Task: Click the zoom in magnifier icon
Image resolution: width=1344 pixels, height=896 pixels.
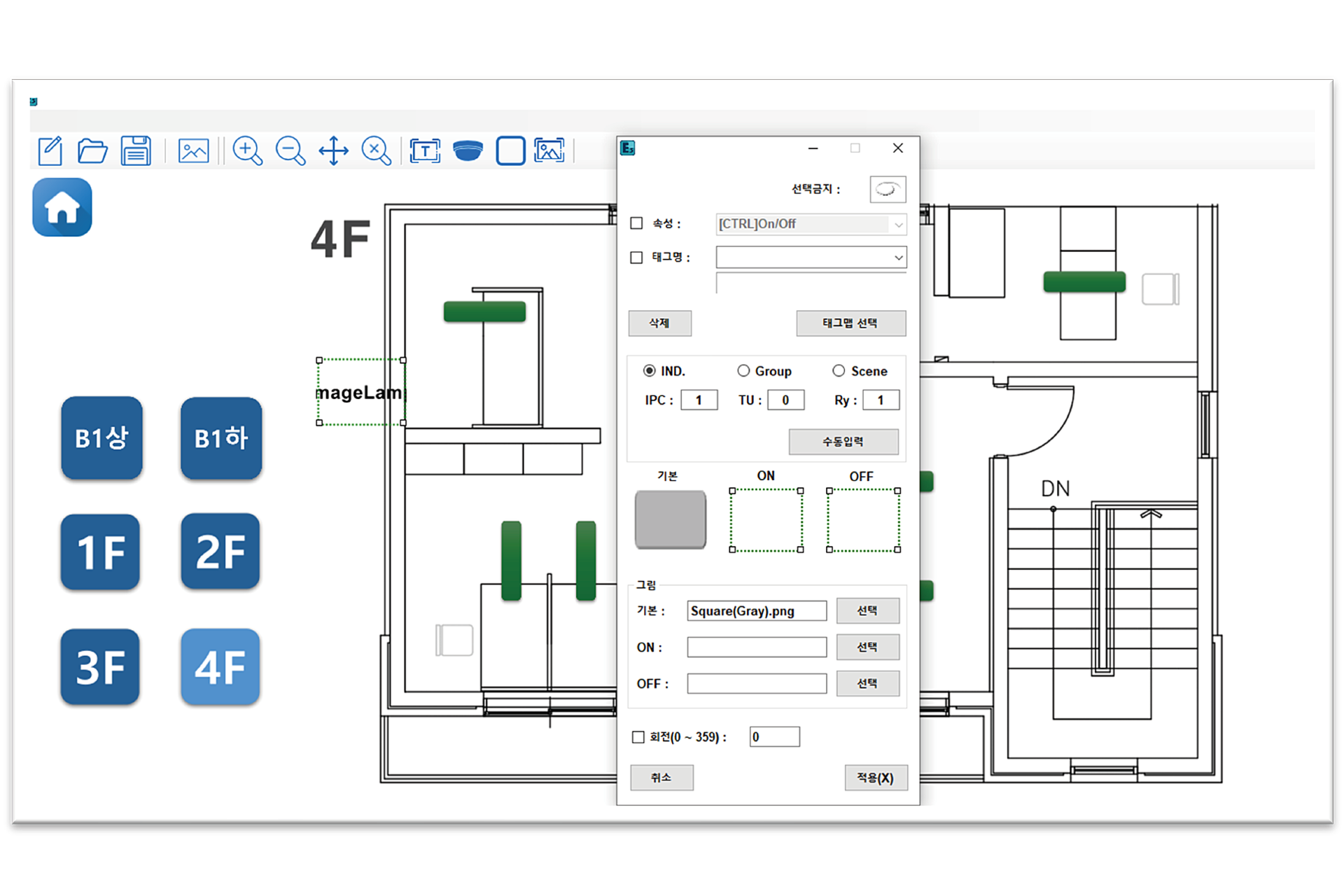Action: [x=247, y=150]
